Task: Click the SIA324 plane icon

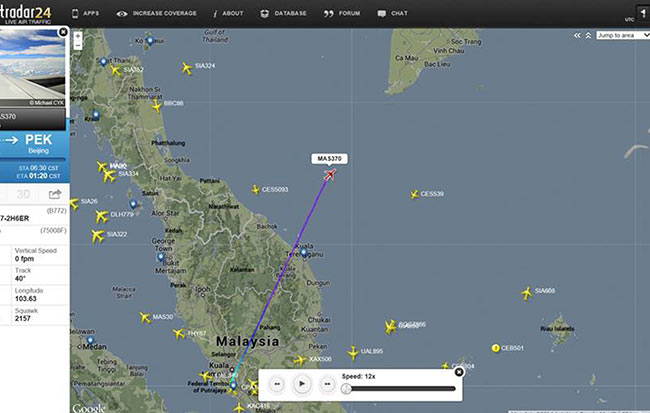Action: 186,68
